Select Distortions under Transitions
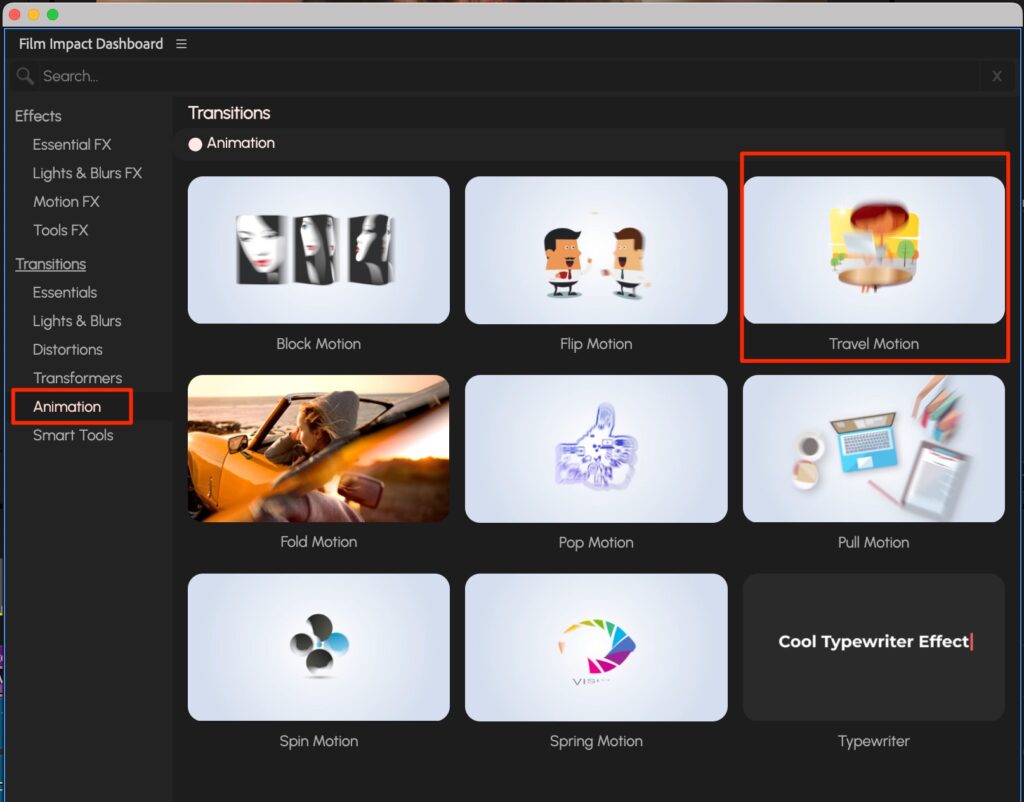 [x=67, y=350]
